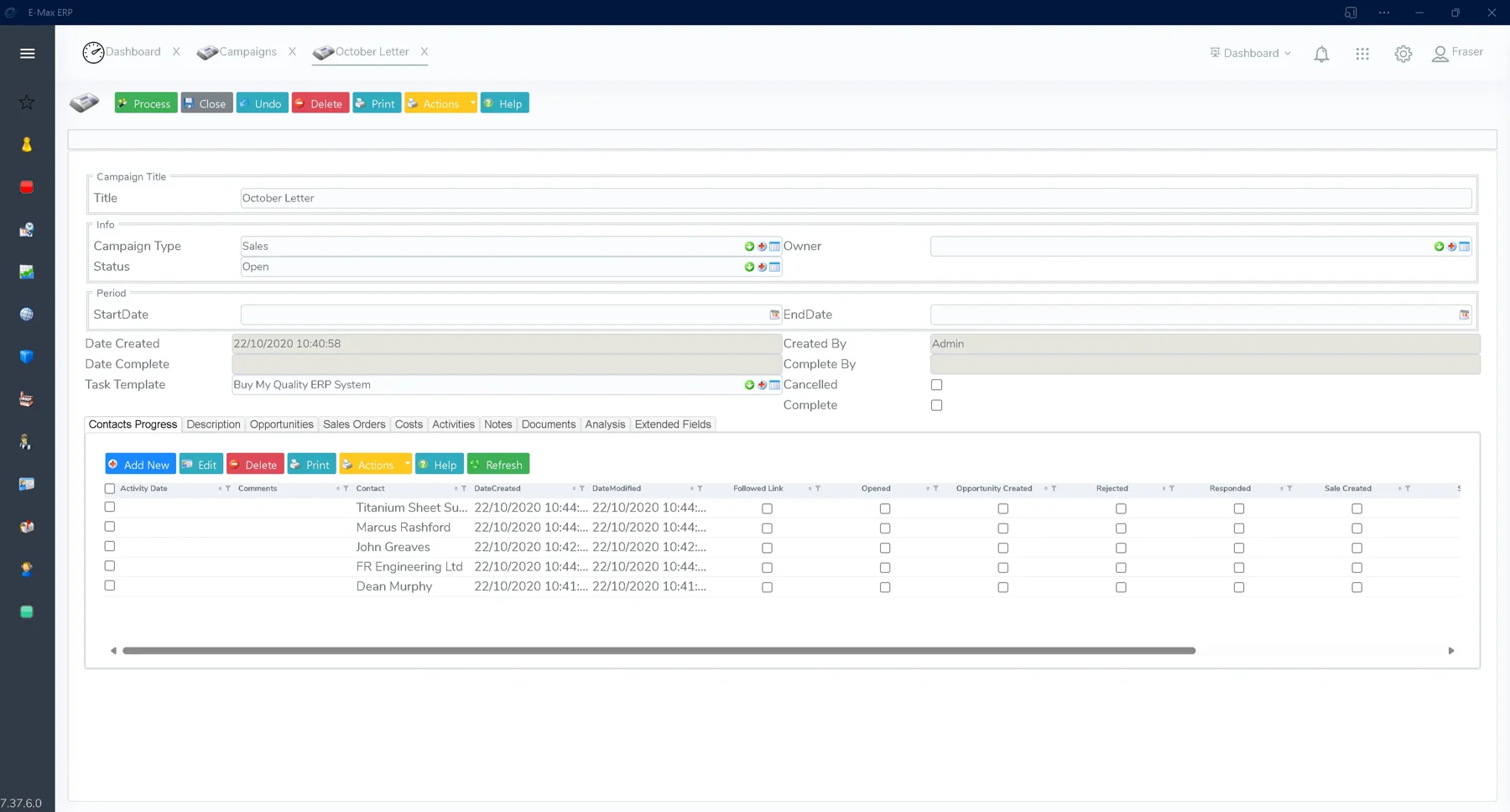Switch to the Sales Orders tab
1510x812 pixels.
pyautogui.click(x=354, y=424)
